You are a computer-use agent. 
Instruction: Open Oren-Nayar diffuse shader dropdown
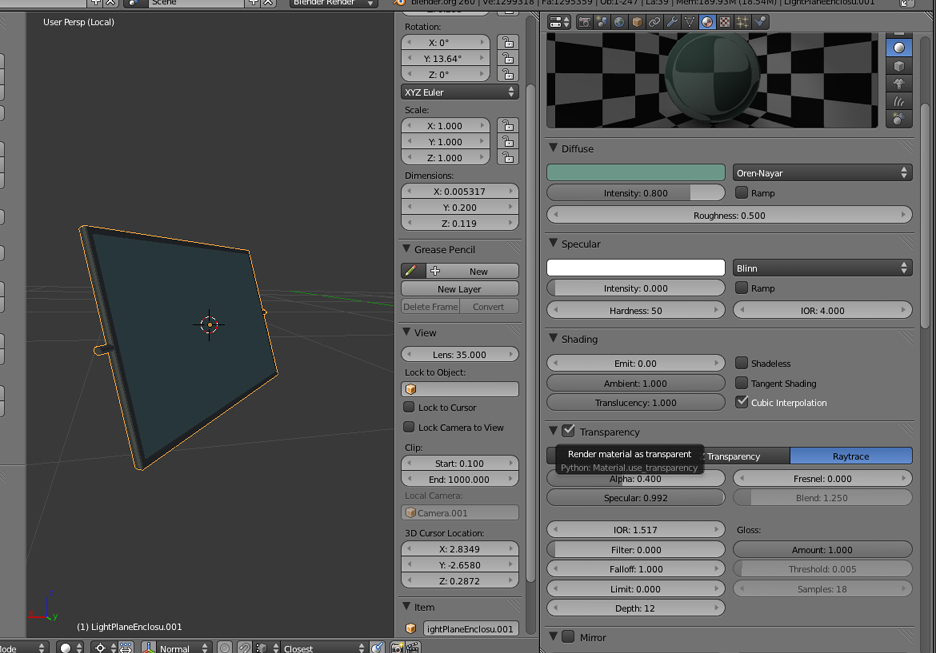(x=822, y=173)
